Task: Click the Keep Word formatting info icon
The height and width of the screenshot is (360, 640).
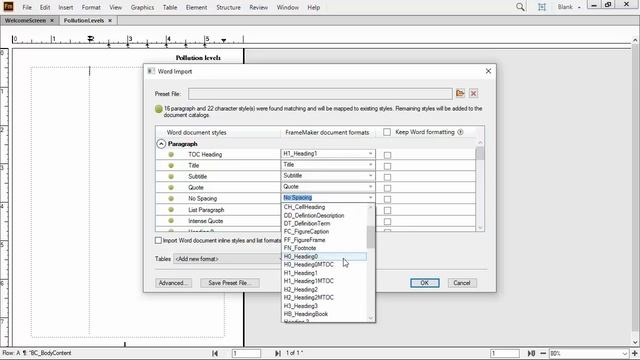Action: pyautogui.click(x=460, y=132)
